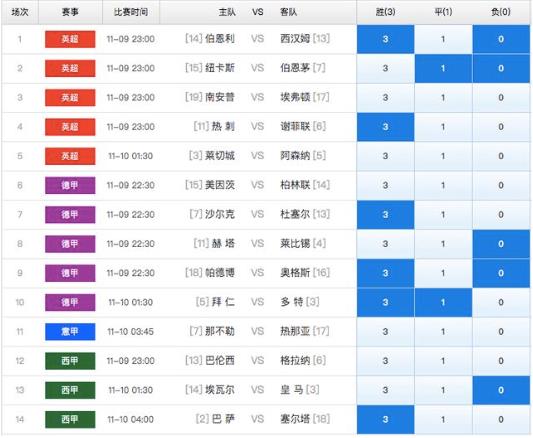Select draw (1) for 南安普 vs 埃弗顿
The height and width of the screenshot is (438, 533).
[443, 98]
